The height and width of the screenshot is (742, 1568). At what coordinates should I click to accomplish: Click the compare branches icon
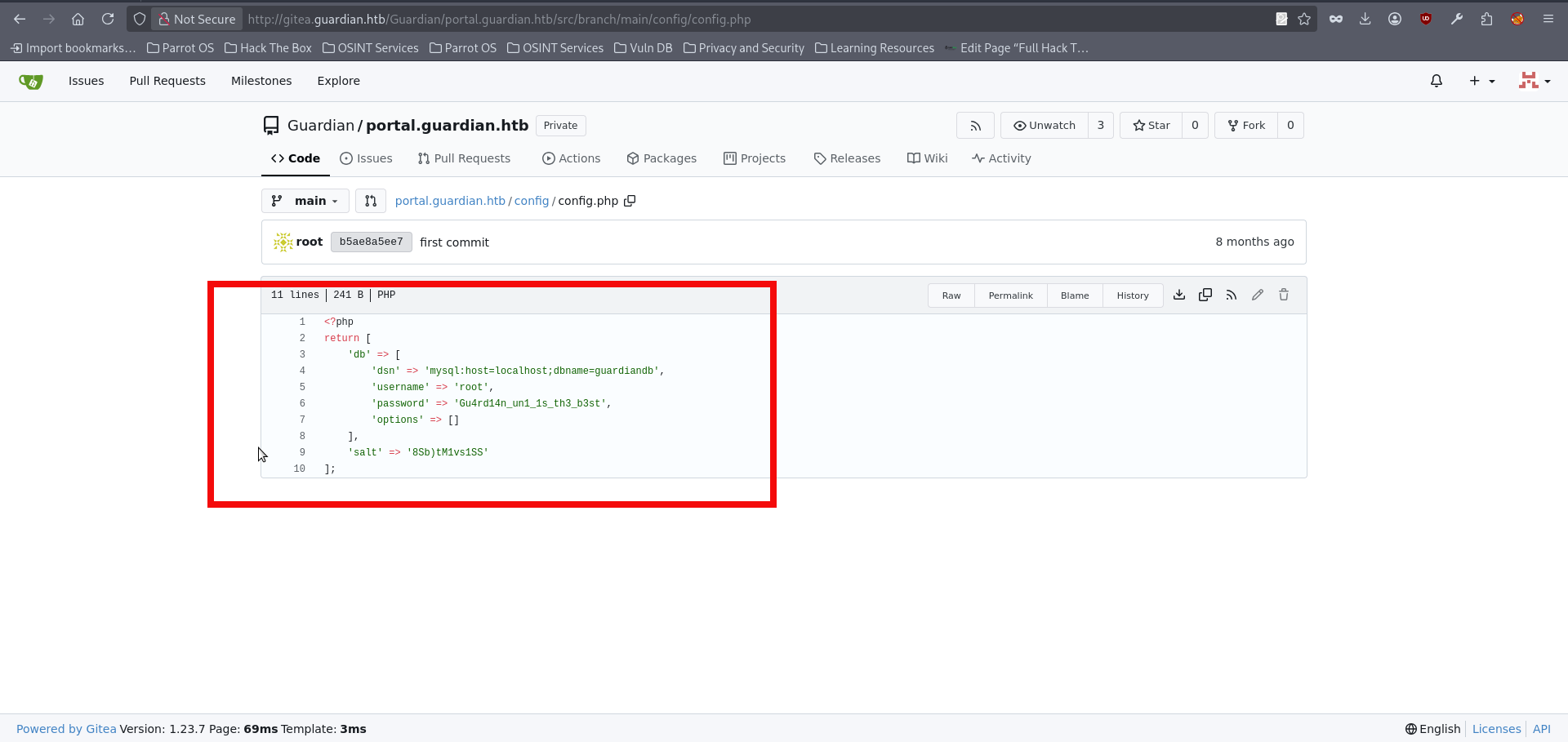pos(371,201)
